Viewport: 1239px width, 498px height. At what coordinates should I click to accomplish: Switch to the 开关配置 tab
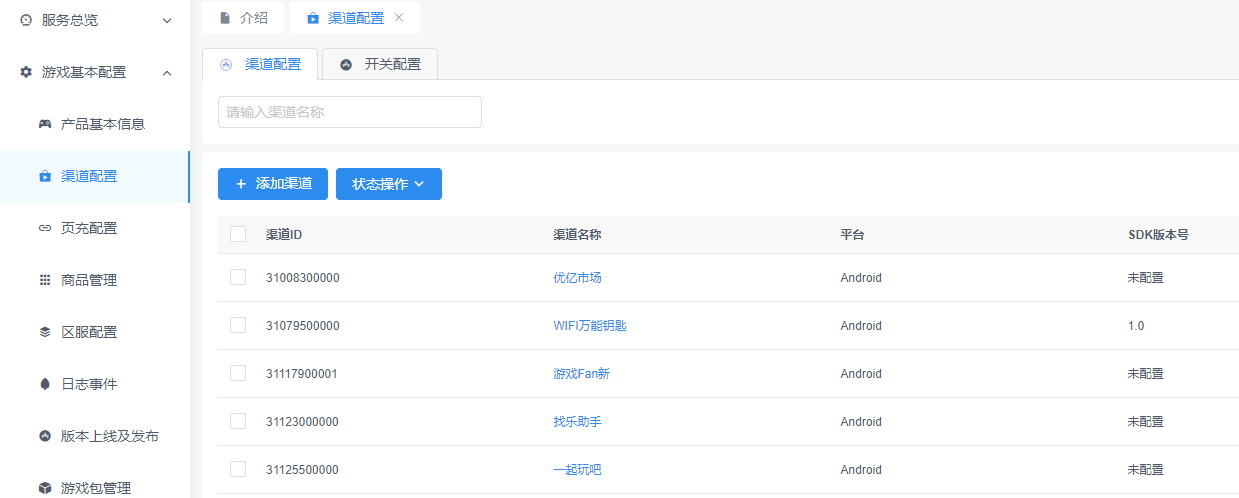(x=380, y=64)
